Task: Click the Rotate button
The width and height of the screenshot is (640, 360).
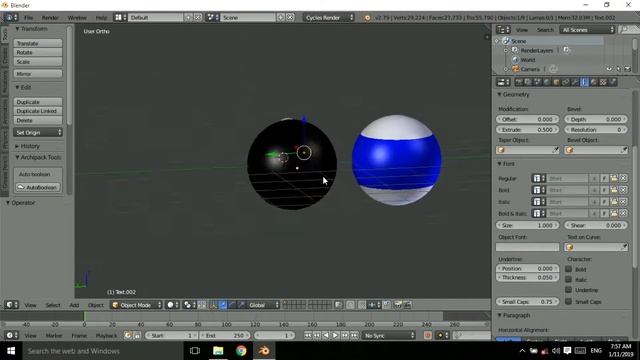Action: coord(38,52)
